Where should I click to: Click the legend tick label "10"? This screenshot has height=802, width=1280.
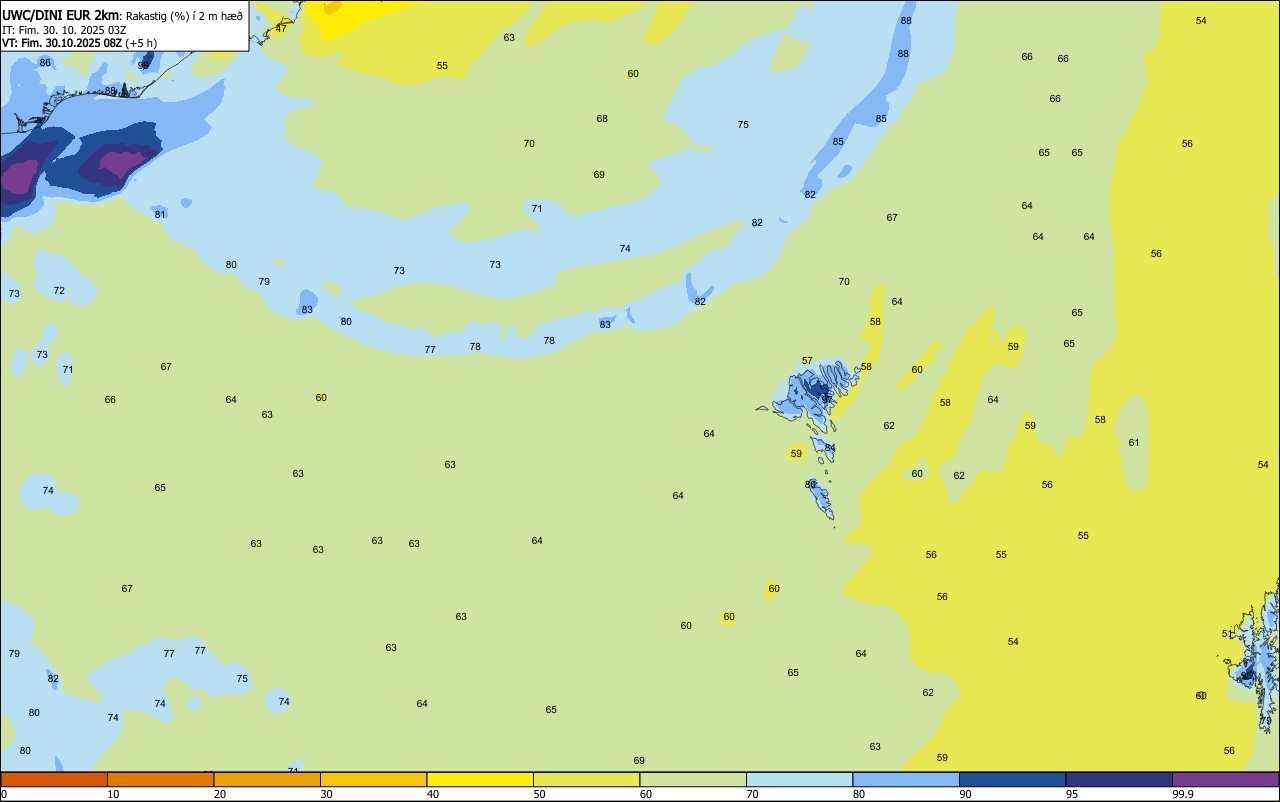tap(113, 794)
